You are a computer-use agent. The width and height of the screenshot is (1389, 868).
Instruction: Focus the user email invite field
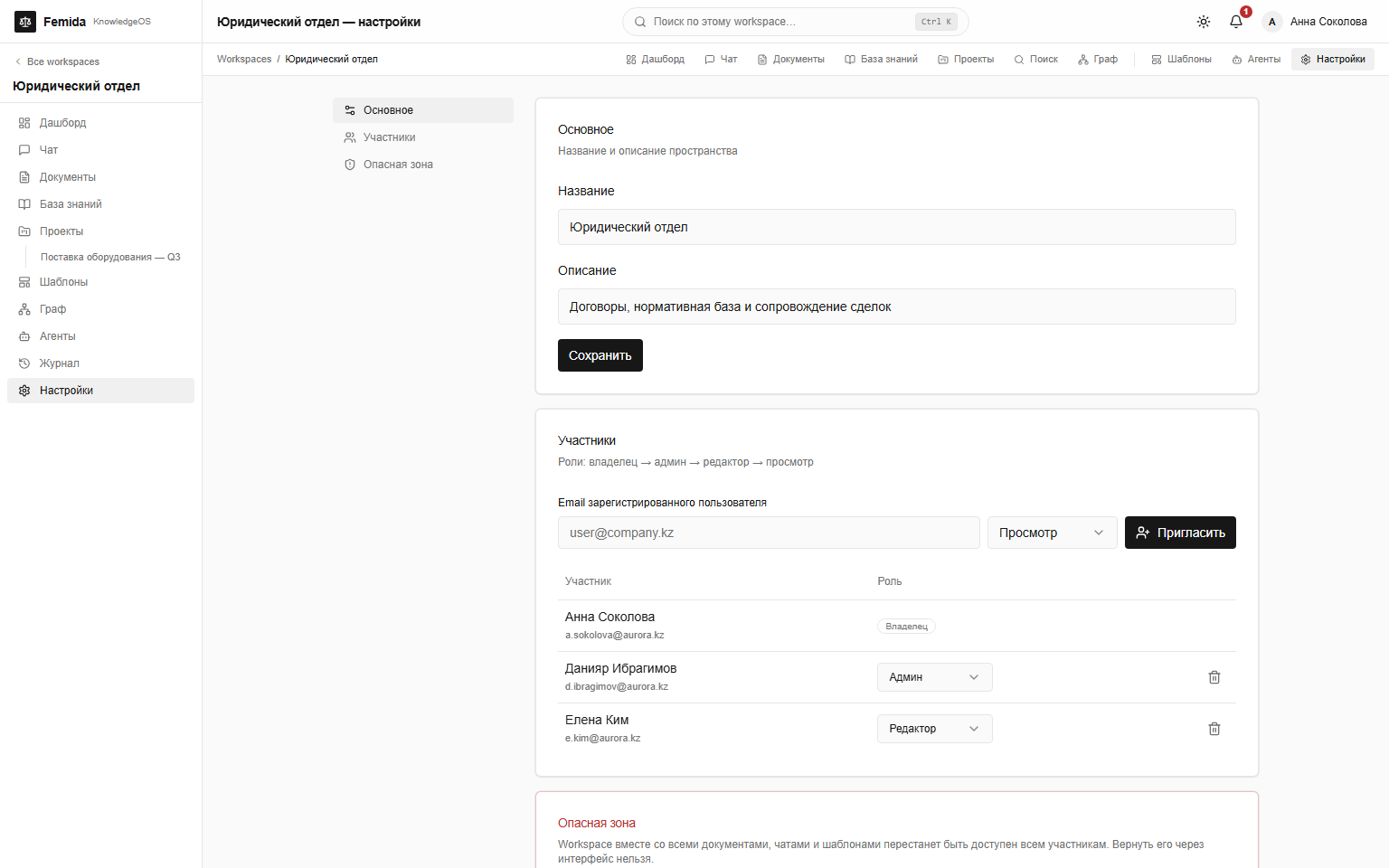click(x=769, y=533)
